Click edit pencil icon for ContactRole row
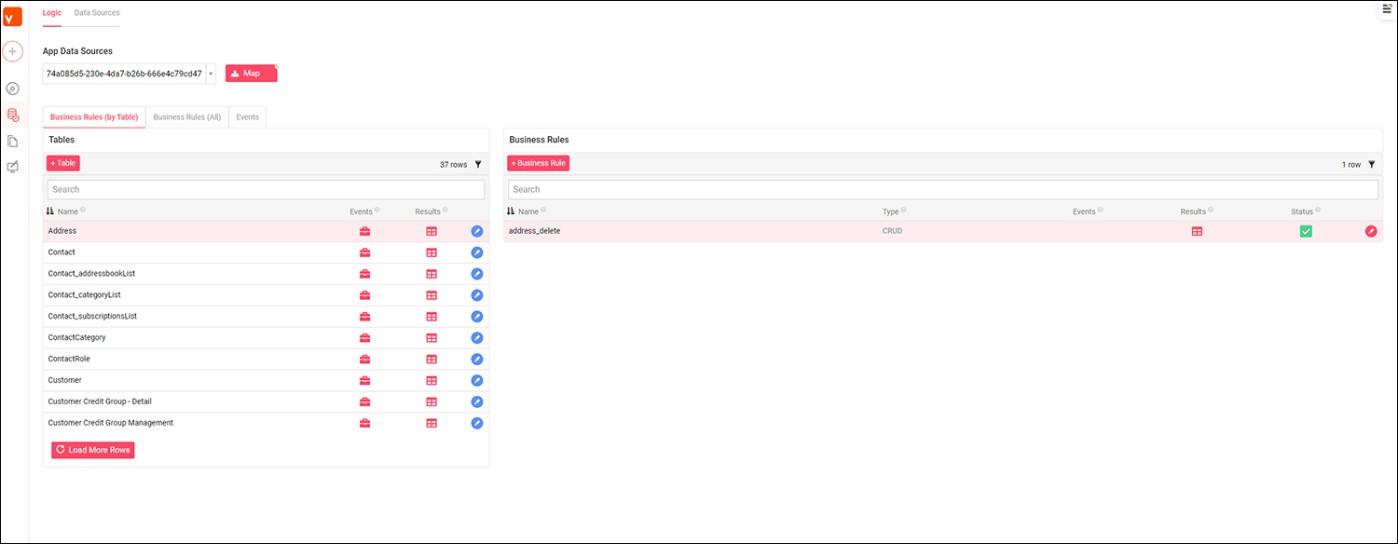The height and width of the screenshot is (544, 1398). 477,359
